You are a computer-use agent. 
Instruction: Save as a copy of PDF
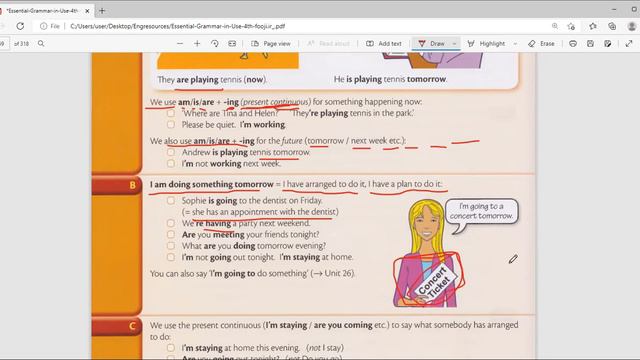(608, 43)
